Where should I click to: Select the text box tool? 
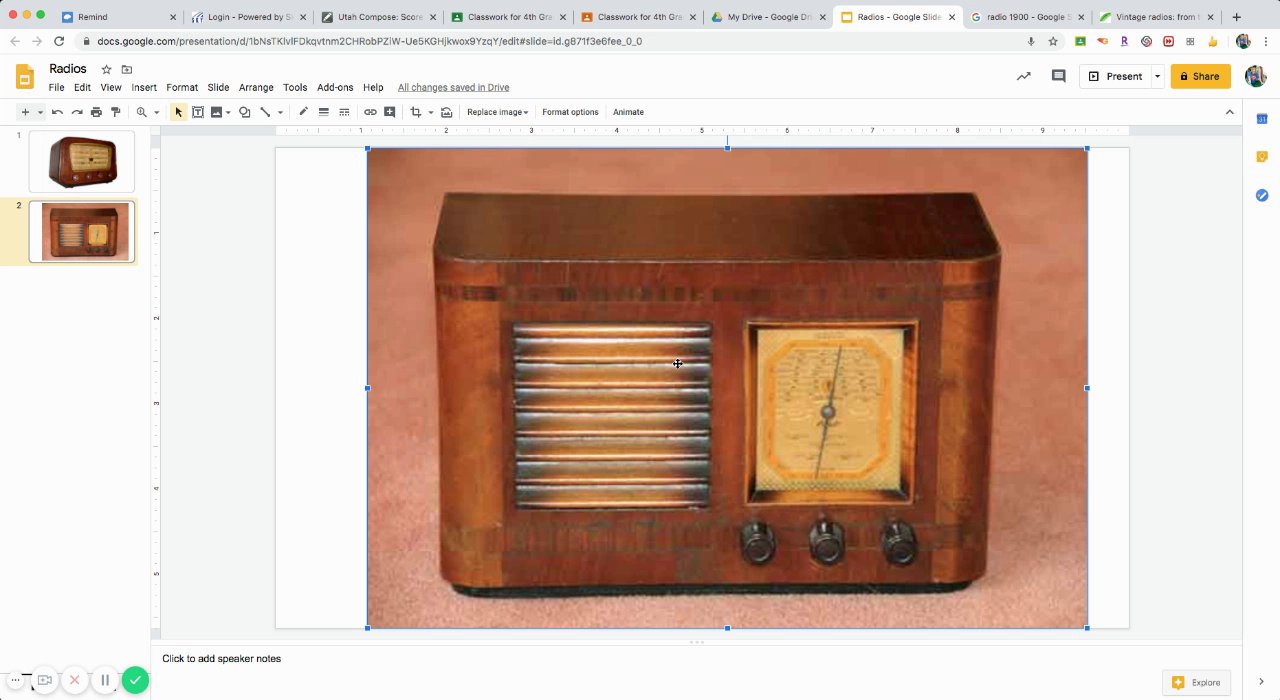[x=198, y=112]
